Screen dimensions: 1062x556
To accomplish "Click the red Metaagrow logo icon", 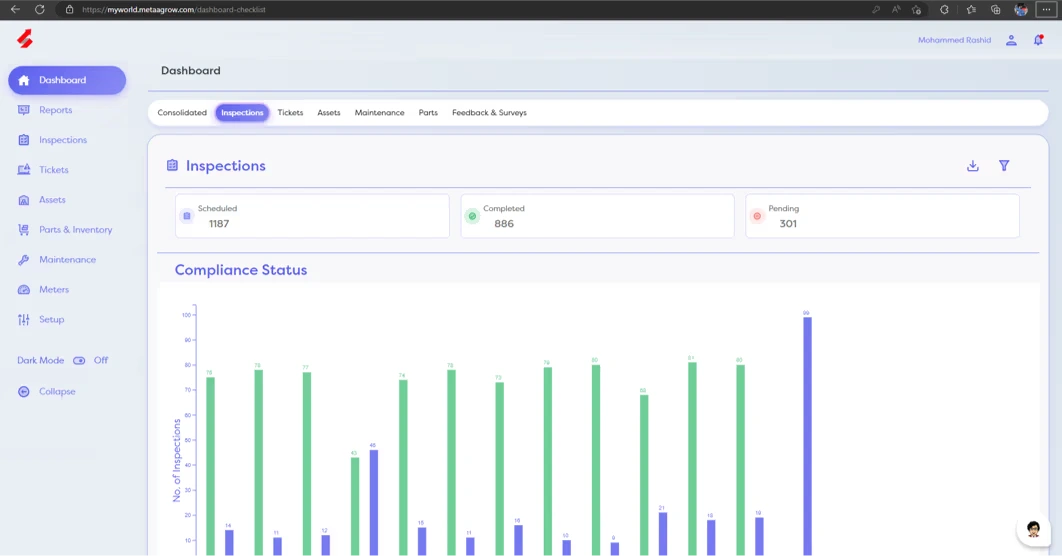I will 25,39.
